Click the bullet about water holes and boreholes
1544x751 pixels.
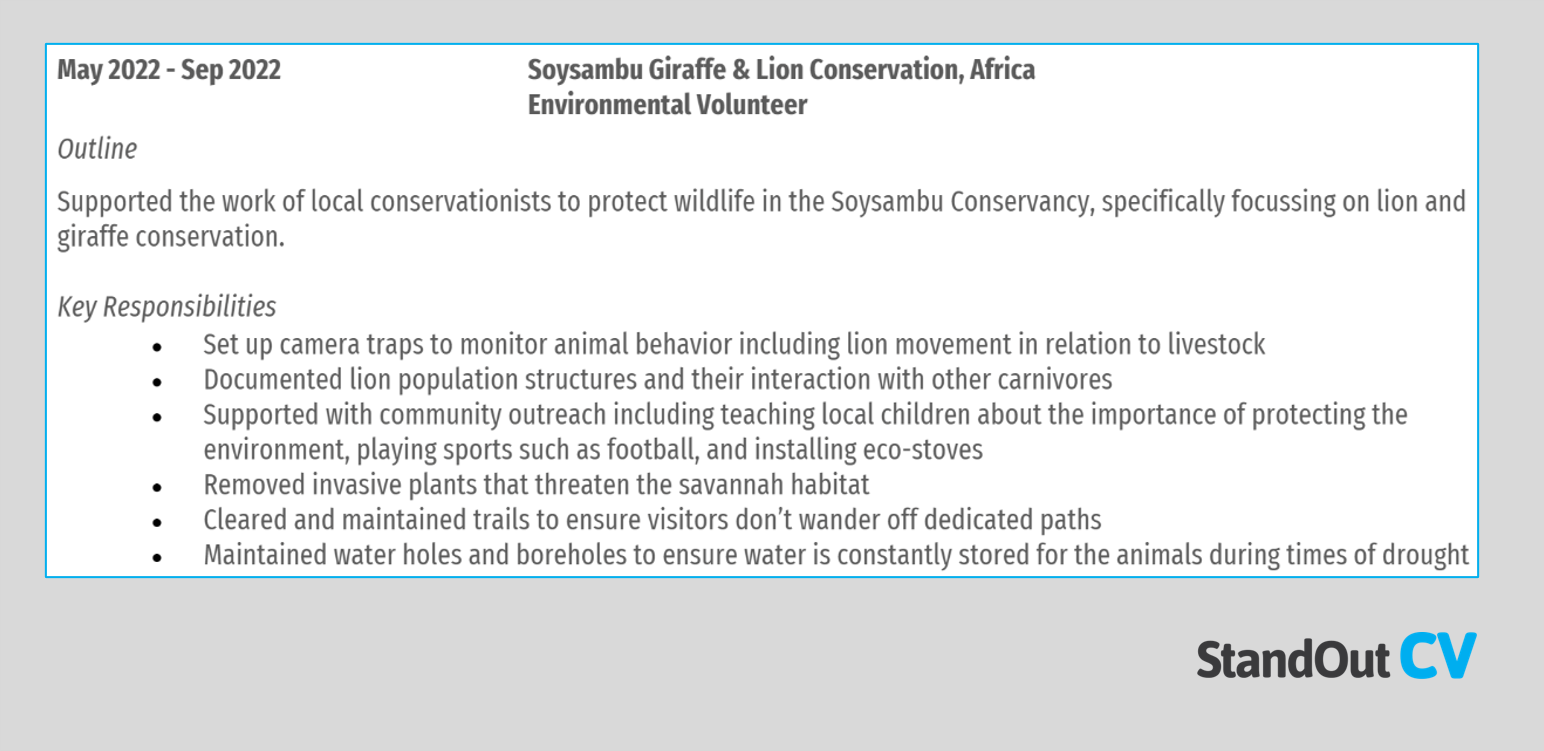tap(836, 555)
